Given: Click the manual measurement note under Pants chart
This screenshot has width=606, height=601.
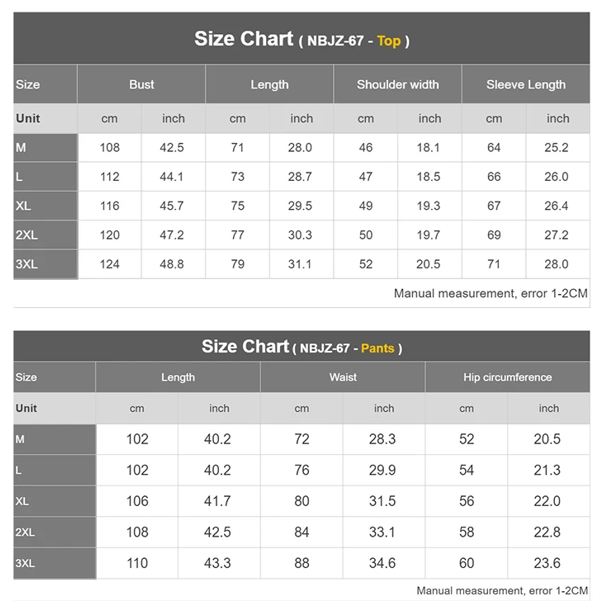Looking at the screenshot, I should (502, 591).
